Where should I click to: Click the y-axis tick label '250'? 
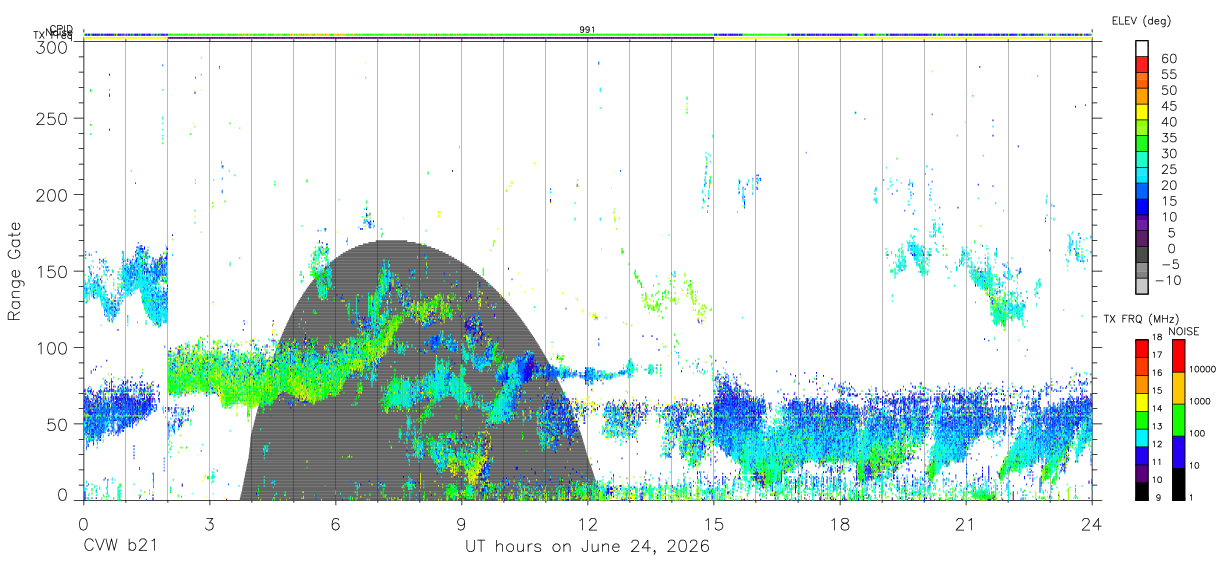pos(52,118)
